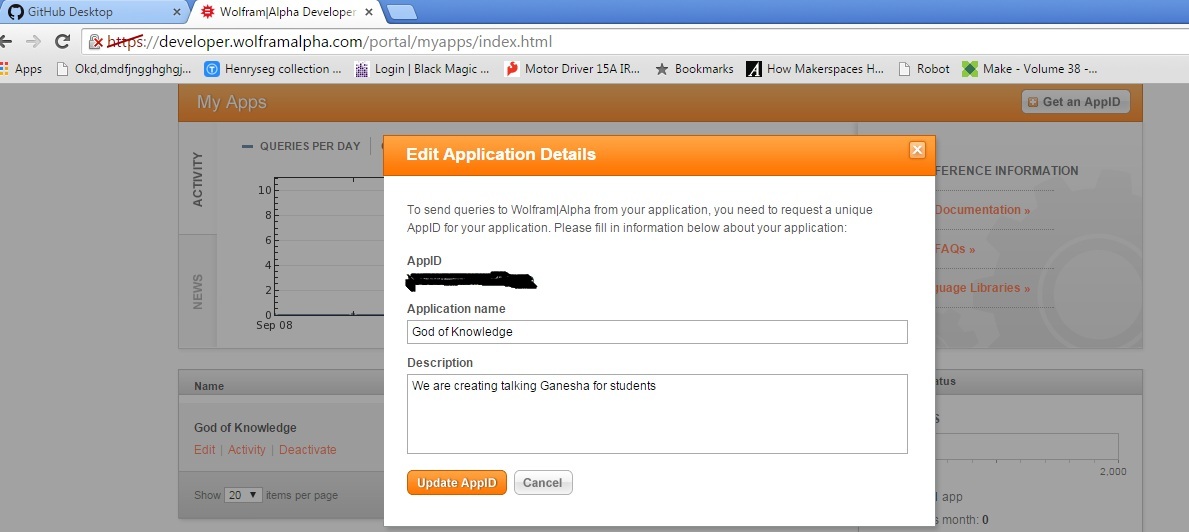Click the FAQs link

pyautogui.click(x=955, y=249)
